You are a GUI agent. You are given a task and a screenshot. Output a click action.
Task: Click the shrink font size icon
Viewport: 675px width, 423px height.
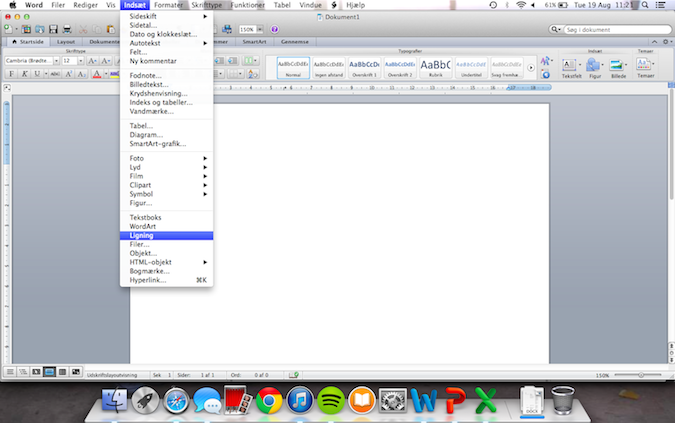pos(105,61)
